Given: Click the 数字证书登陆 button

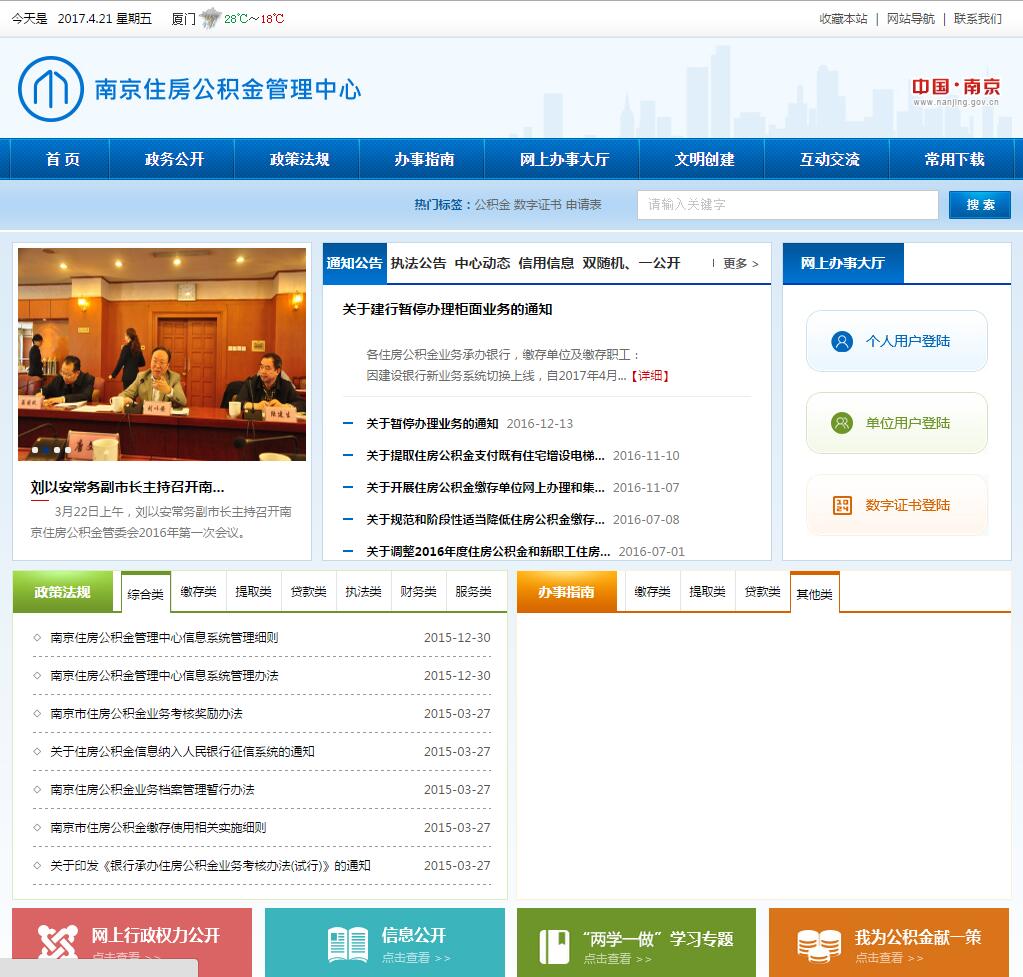Looking at the screenshot, I should 896,505.
